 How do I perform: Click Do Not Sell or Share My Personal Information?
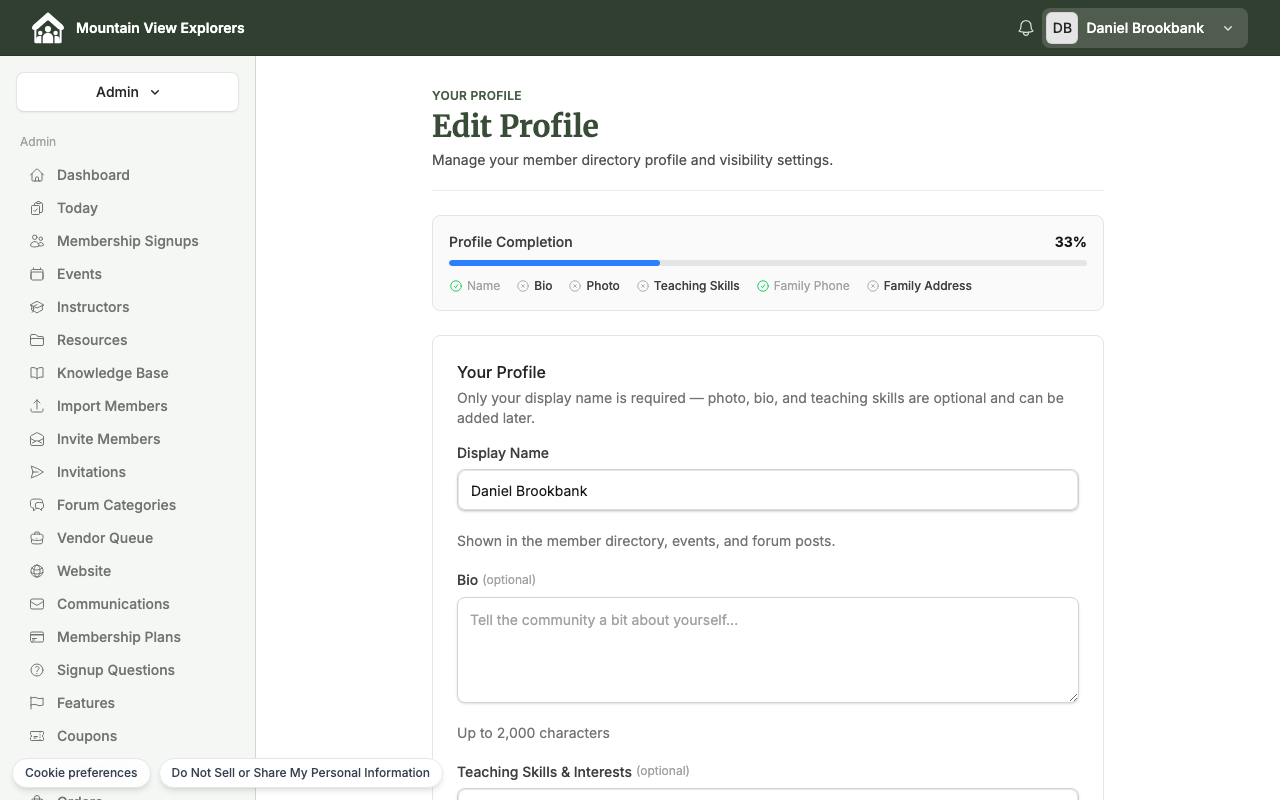coord(300,773)
